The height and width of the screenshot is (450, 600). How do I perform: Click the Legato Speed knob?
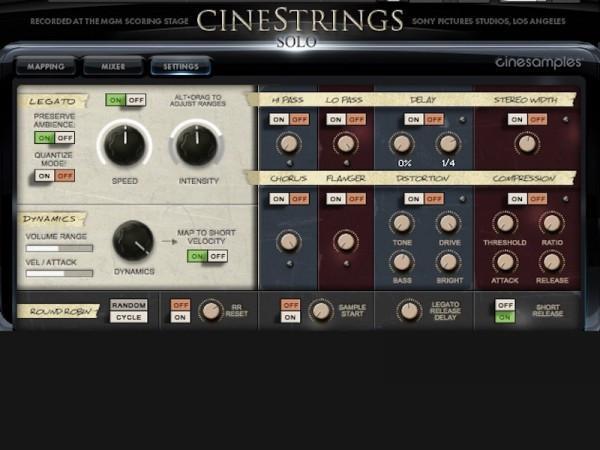[125, 145]
